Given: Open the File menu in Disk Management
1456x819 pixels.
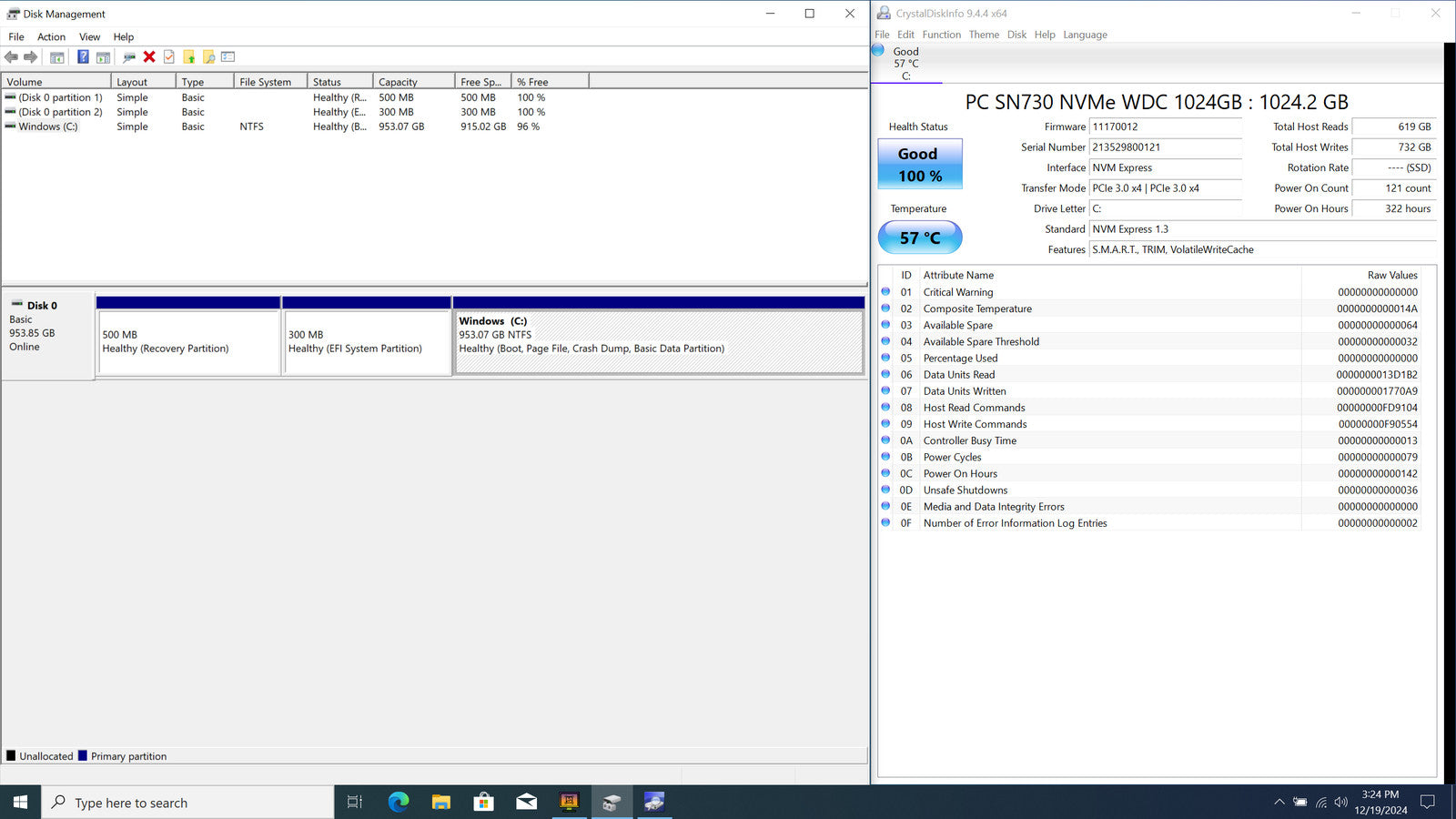Looking at the screenshot, I should tap(16, 37).
